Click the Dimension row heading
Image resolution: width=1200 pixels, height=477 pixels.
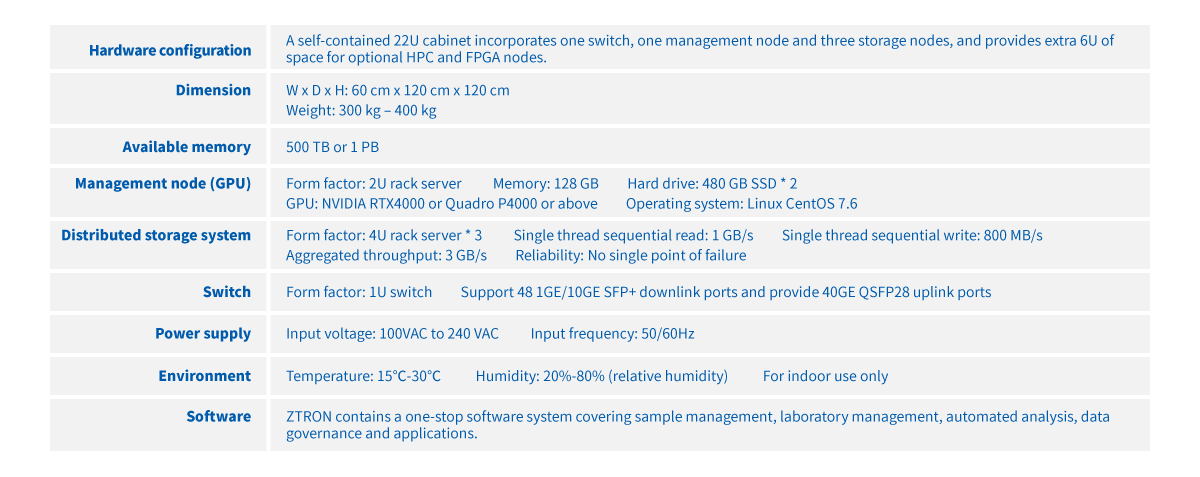tap(213, 90)
